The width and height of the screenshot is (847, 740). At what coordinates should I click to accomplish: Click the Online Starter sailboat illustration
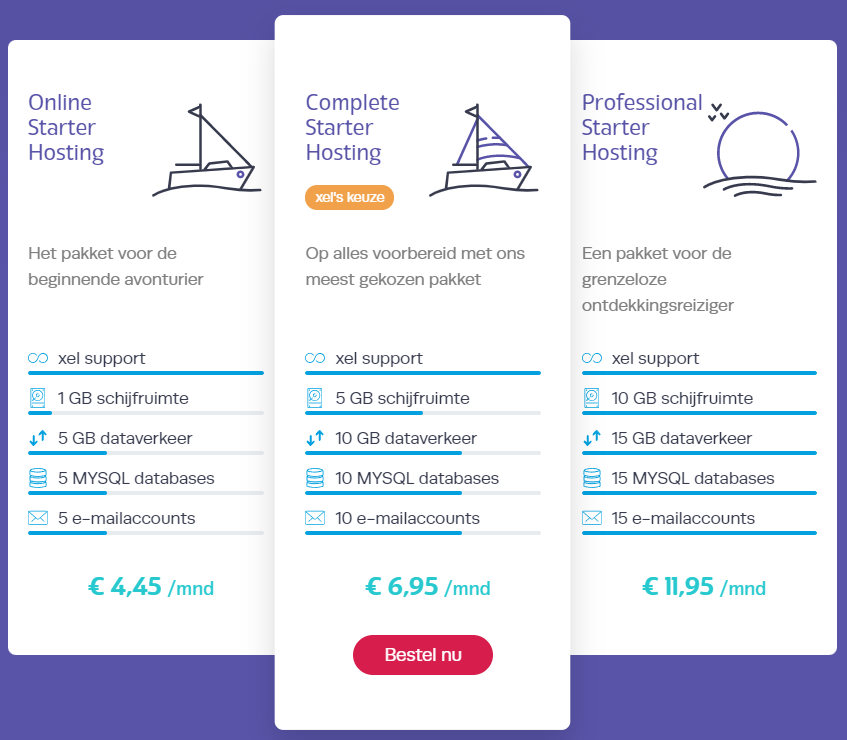(207, 150)
